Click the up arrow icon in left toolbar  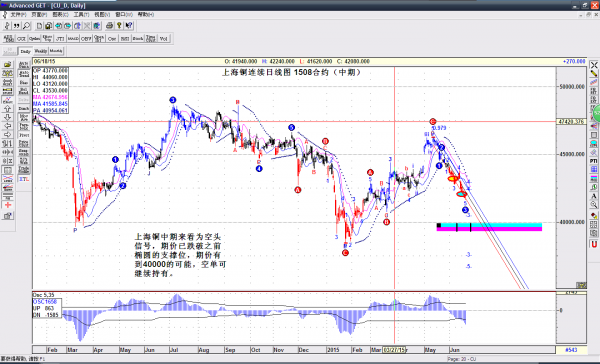click(x=8, y=109)
